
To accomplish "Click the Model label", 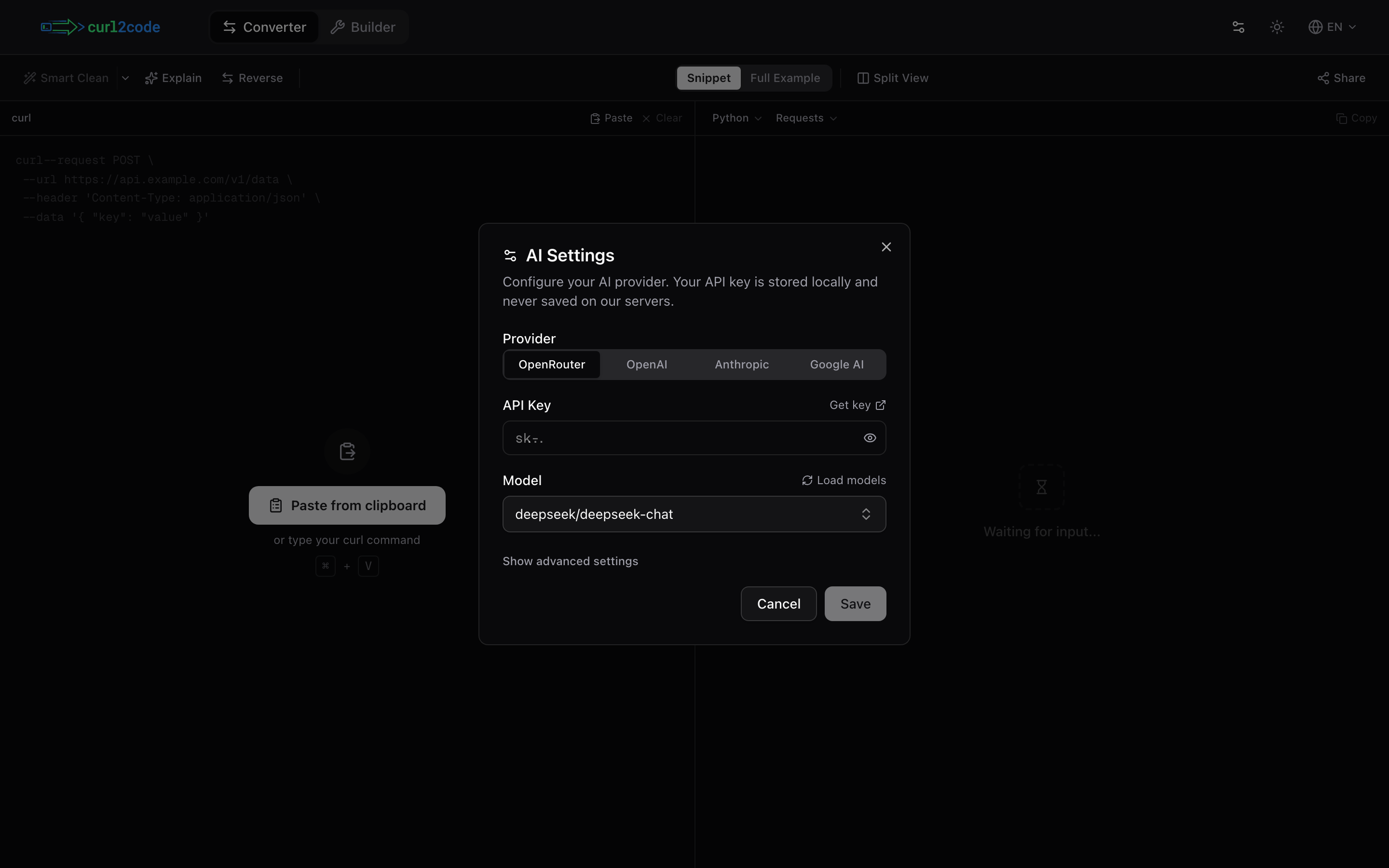I will (522, 480).
